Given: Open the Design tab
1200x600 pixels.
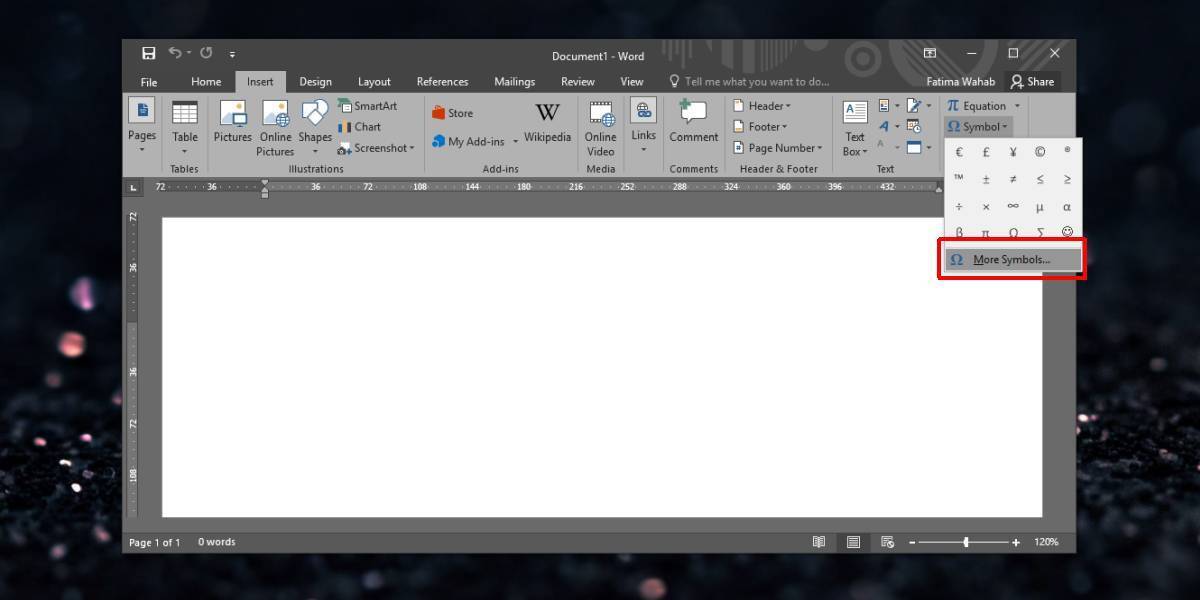Looking at the screenshot, I should (x=315, y=82).
